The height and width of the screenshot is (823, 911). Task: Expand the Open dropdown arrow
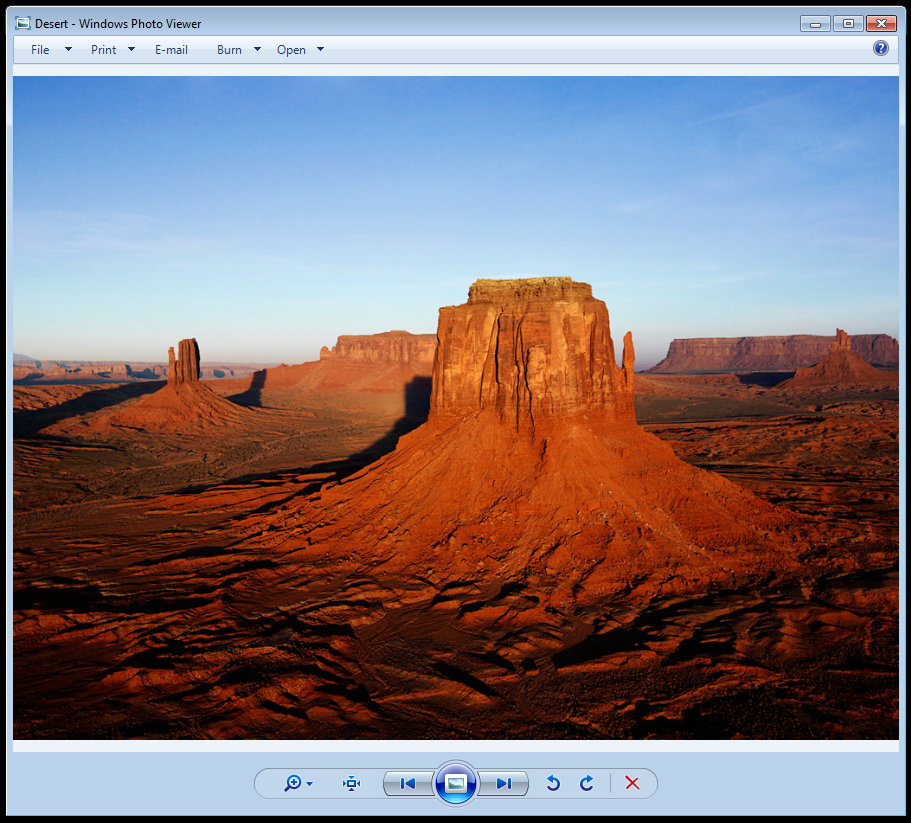tap(320, 50)
